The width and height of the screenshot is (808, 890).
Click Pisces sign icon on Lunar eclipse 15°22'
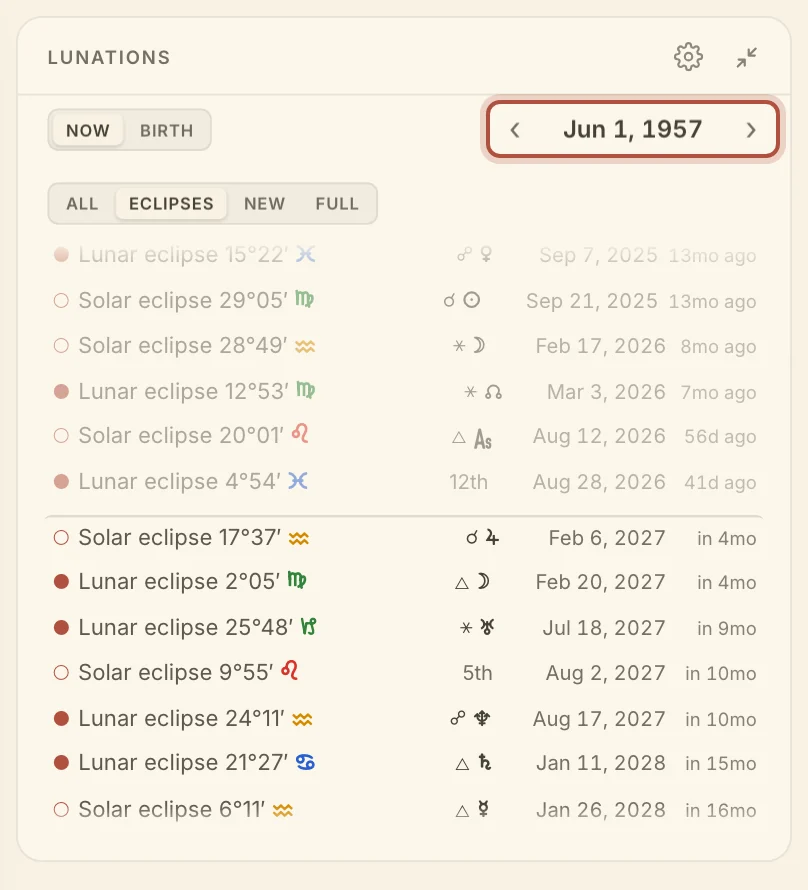pyautogui.click(x=305, y=254)
